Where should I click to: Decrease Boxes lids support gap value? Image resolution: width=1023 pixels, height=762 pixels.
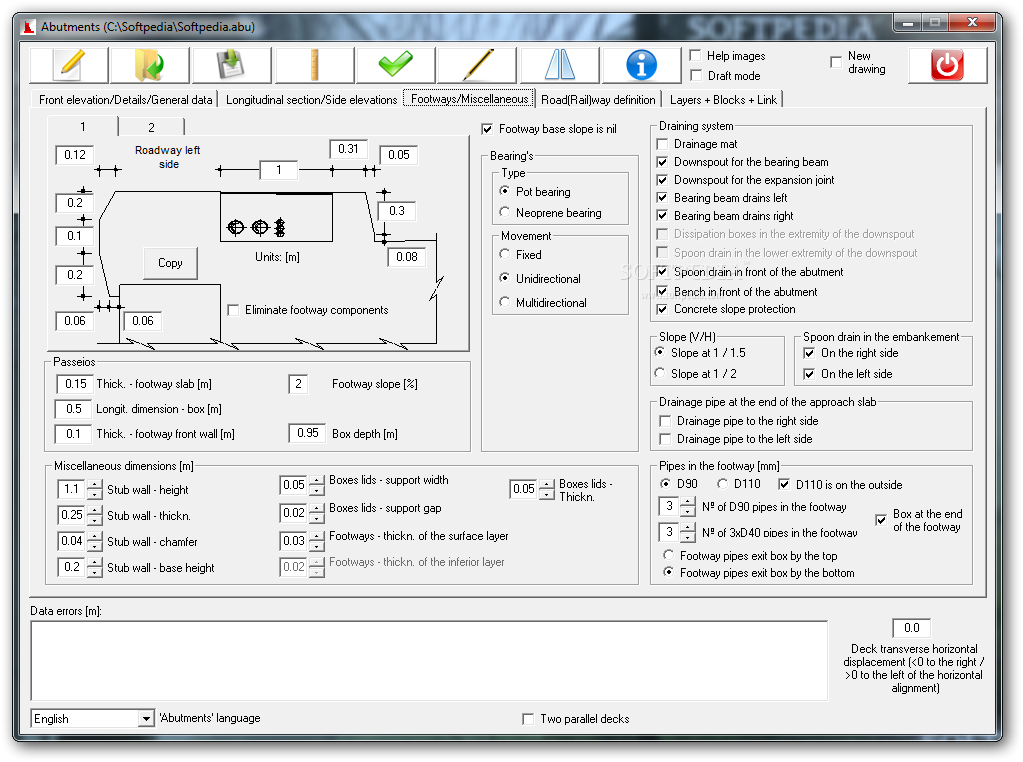coord(317,518)
